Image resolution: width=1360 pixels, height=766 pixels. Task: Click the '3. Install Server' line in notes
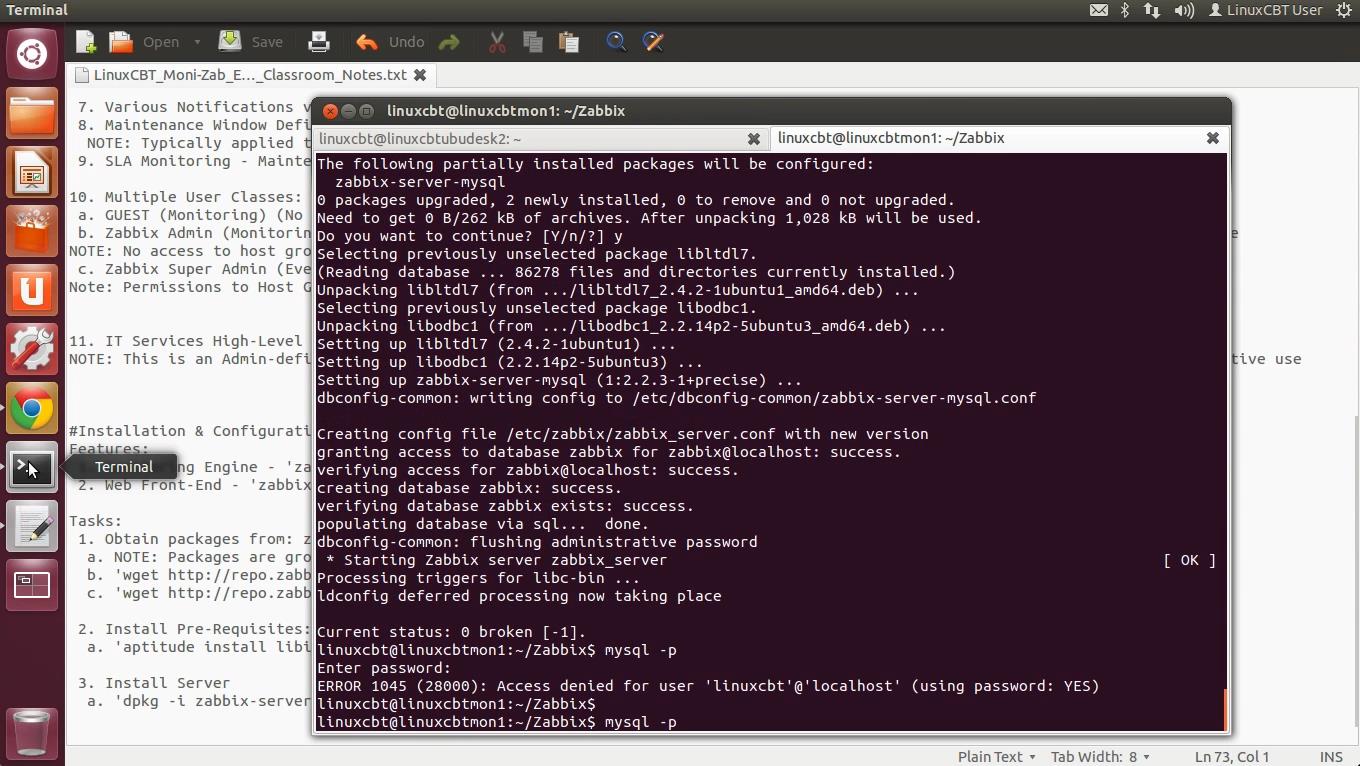coord(154,683)
